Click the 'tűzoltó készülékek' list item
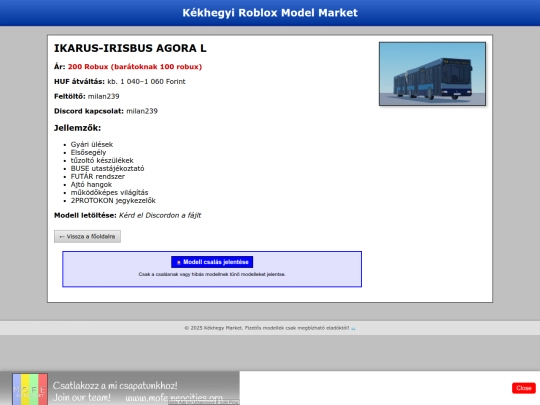The height and width of the screenshot is (405, 540). (102, 160)
